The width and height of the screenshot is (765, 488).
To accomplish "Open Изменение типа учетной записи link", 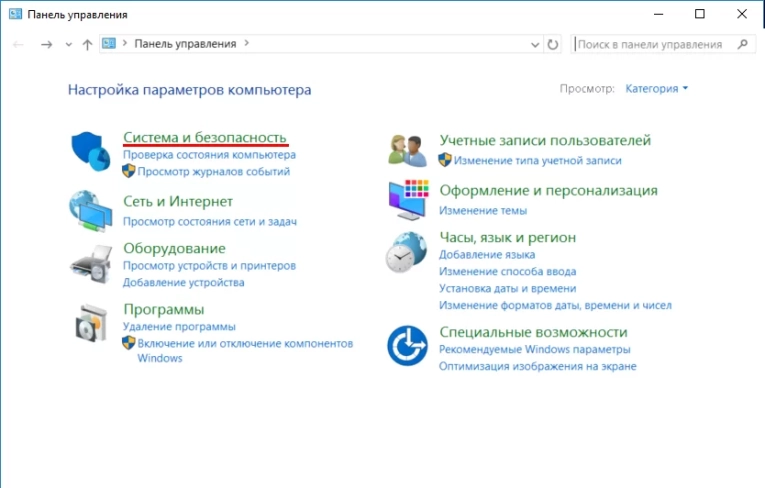I will pos(538,161).
